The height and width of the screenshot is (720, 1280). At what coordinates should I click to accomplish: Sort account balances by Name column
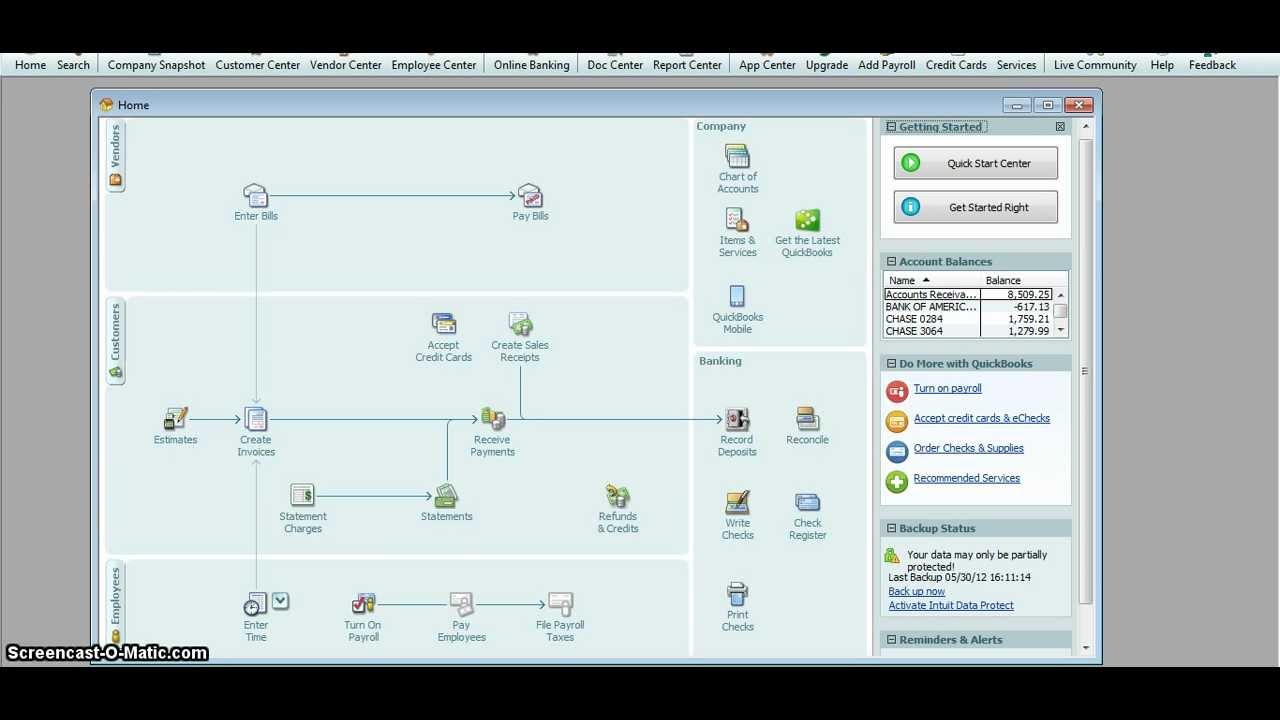(x=932, y=281)
